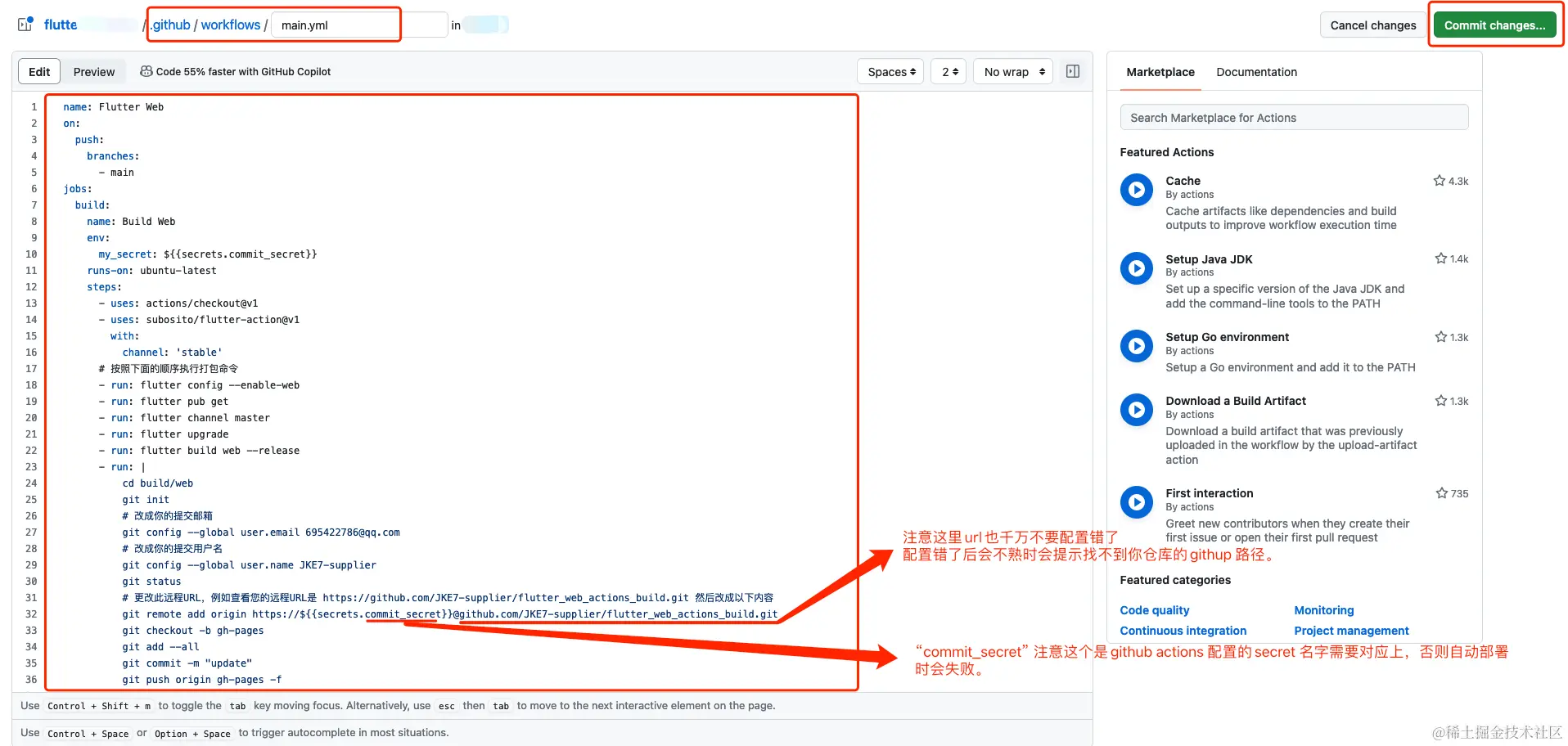This screenshot has height=746, width=1568.
Task: Open the Project management category
Action: 1351,631
